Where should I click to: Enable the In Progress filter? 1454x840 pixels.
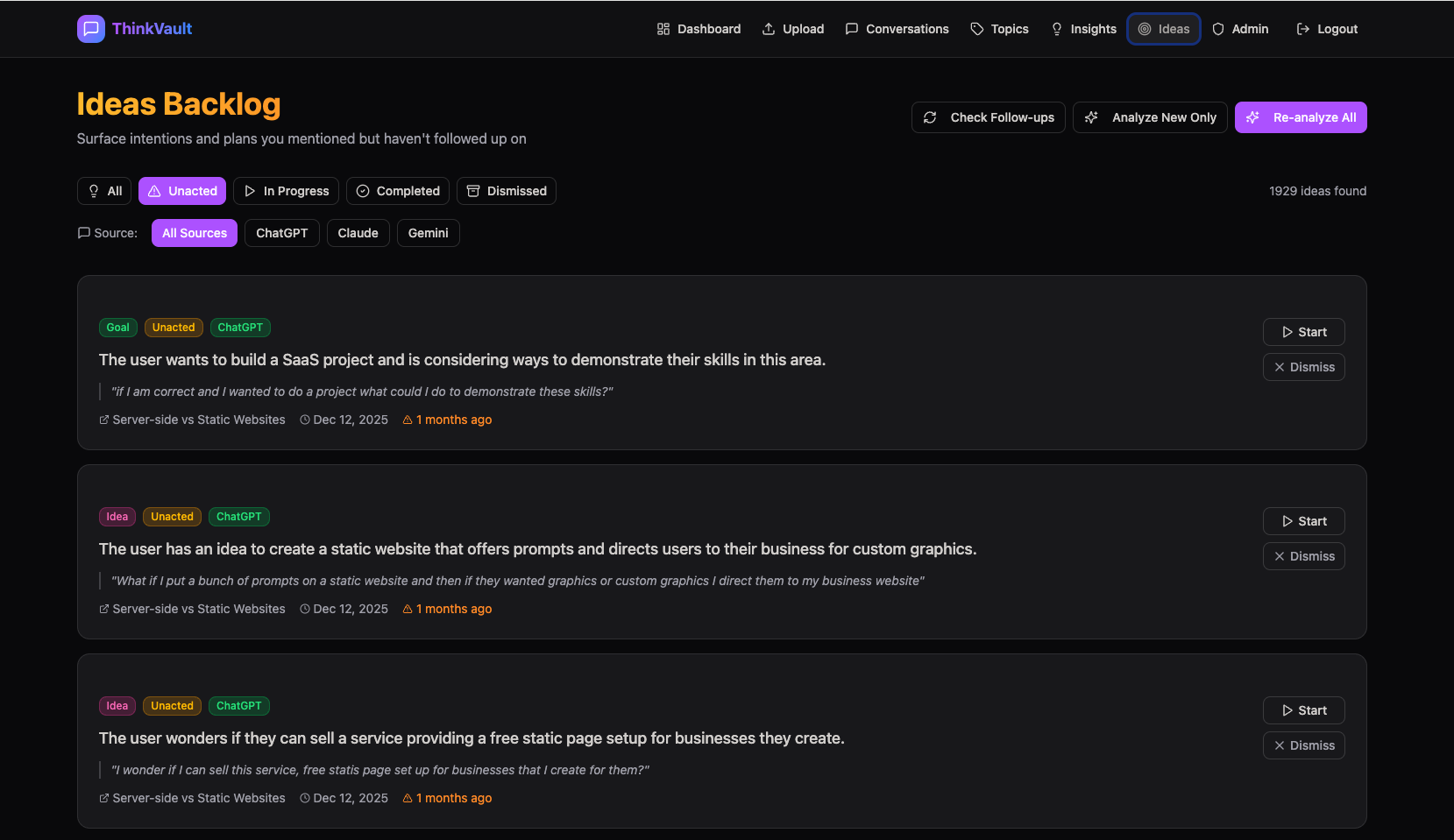pyautogui.click(x=286, y=190)
